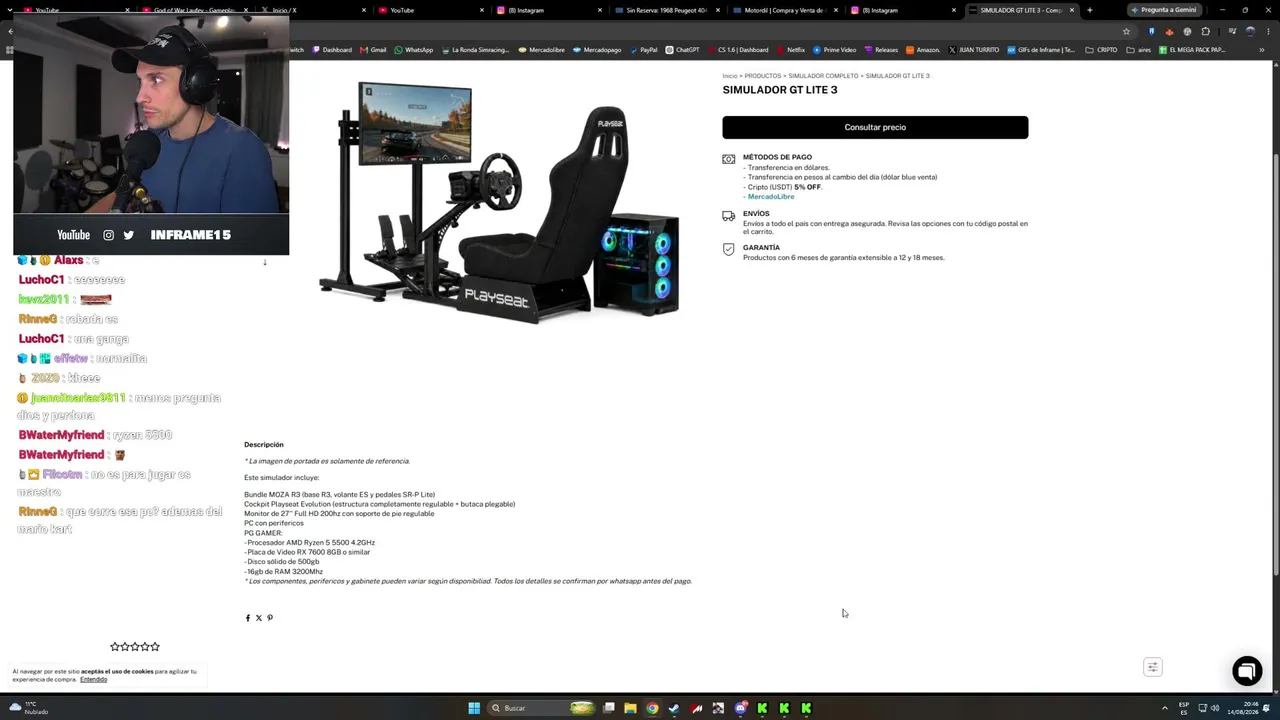The image size is (1280, 720).
Task: Click the five-star rating row
Action: coord(135,647)
